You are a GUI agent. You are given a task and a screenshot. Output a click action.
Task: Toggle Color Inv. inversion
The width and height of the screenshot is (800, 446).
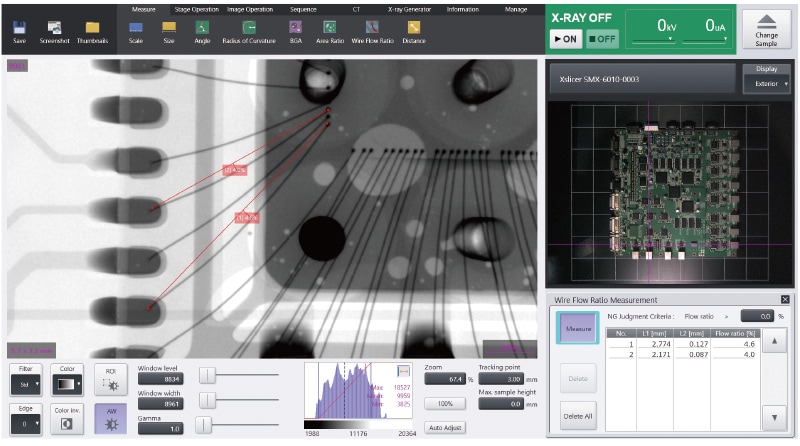[x=67, y=419]
